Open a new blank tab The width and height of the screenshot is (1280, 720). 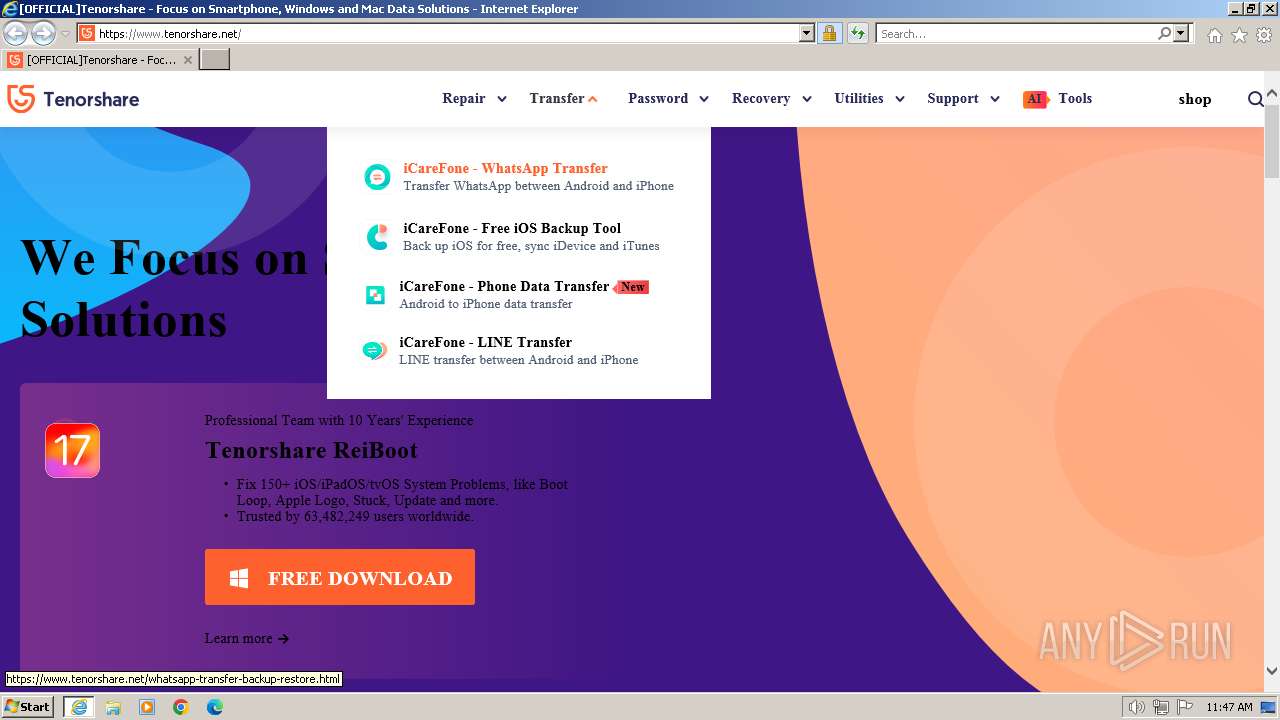(215, 60)
